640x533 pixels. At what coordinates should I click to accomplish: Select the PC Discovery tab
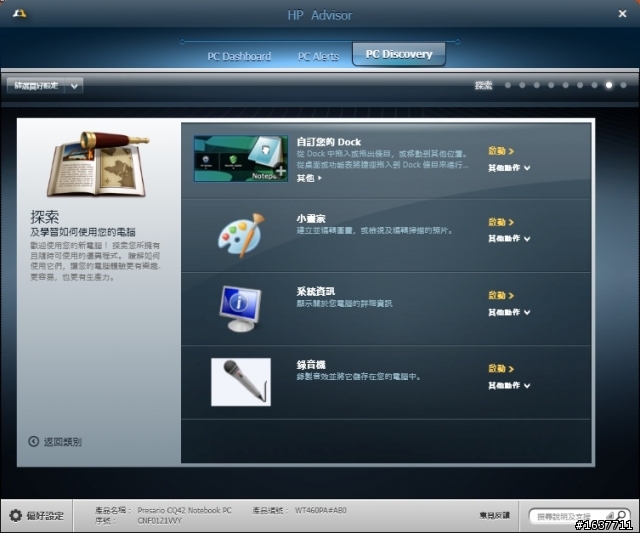click(x=399, y=54)
